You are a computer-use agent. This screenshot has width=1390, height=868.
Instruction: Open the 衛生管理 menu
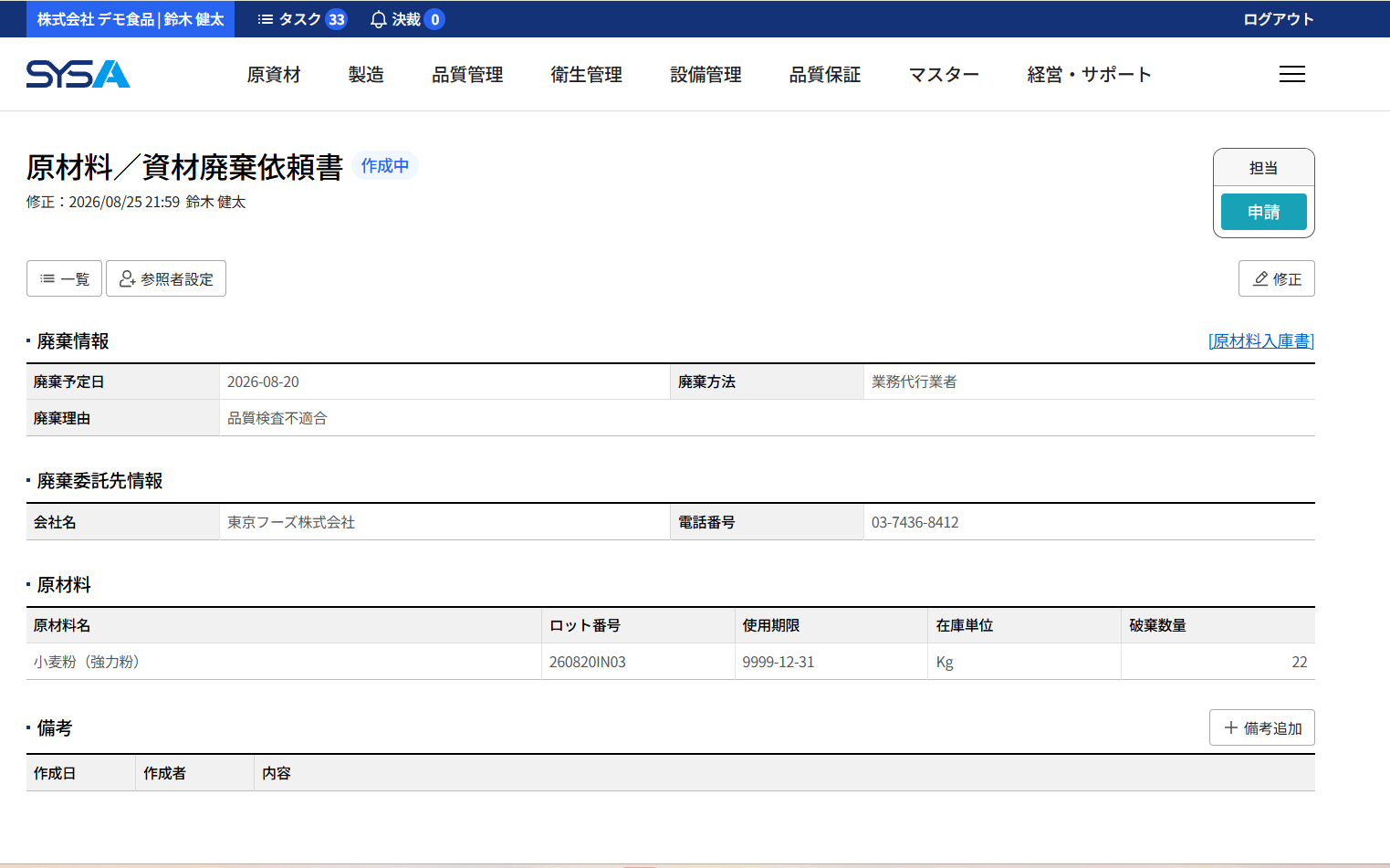(587, 75)
